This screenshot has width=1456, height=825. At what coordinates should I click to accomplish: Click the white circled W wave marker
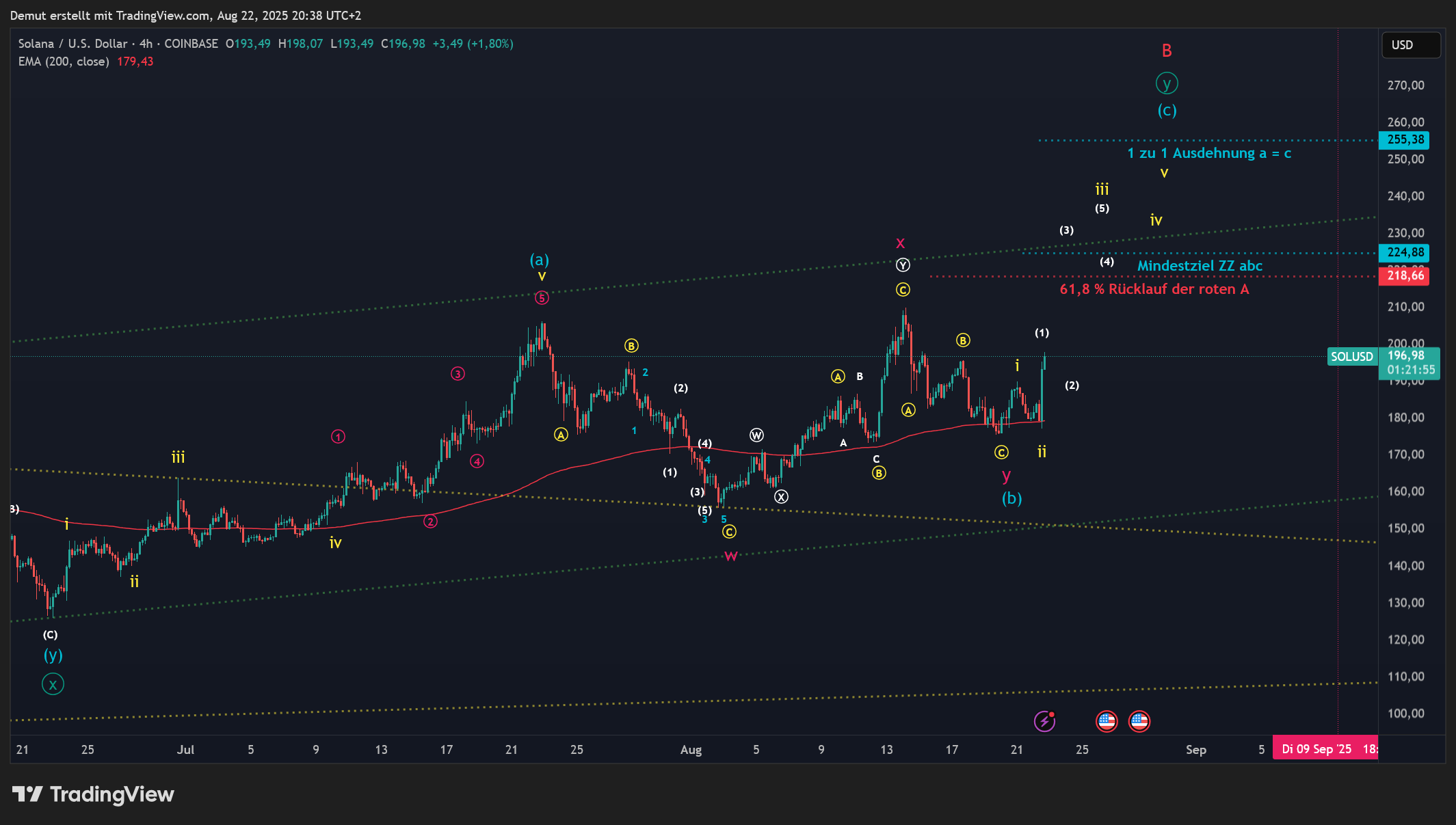click(756, 435)
